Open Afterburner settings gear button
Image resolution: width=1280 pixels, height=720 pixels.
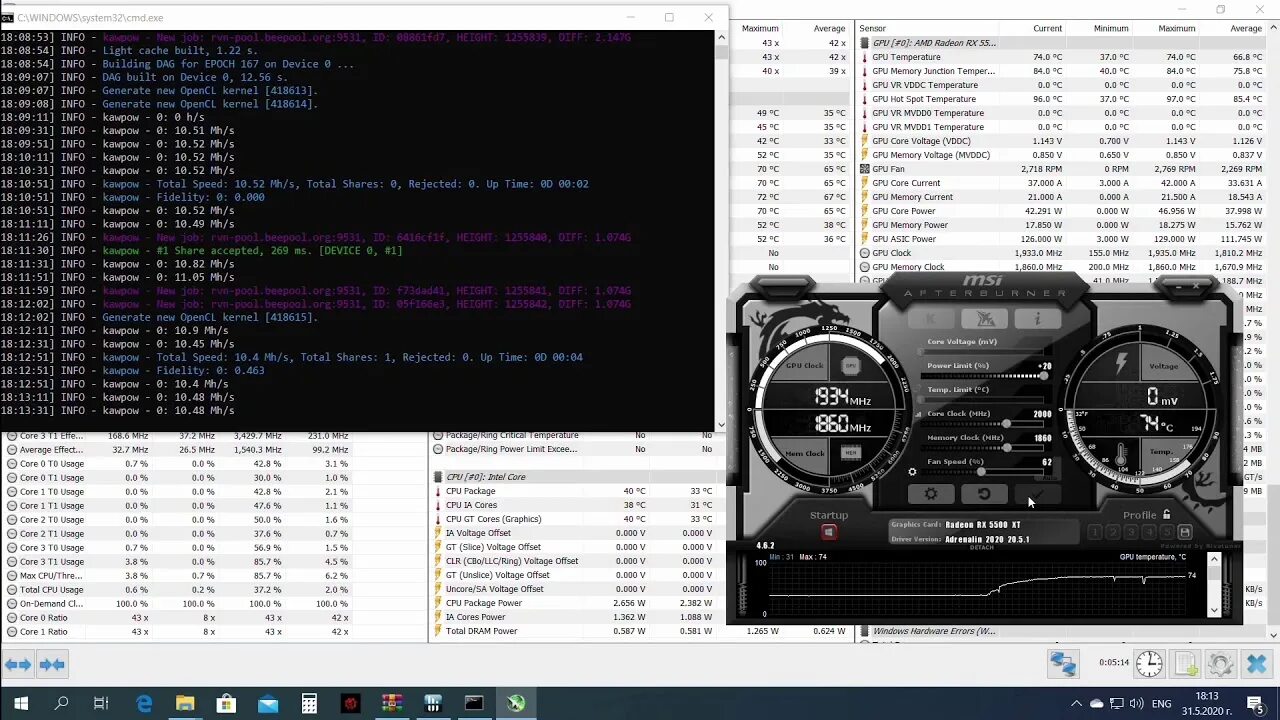[931, 494]
